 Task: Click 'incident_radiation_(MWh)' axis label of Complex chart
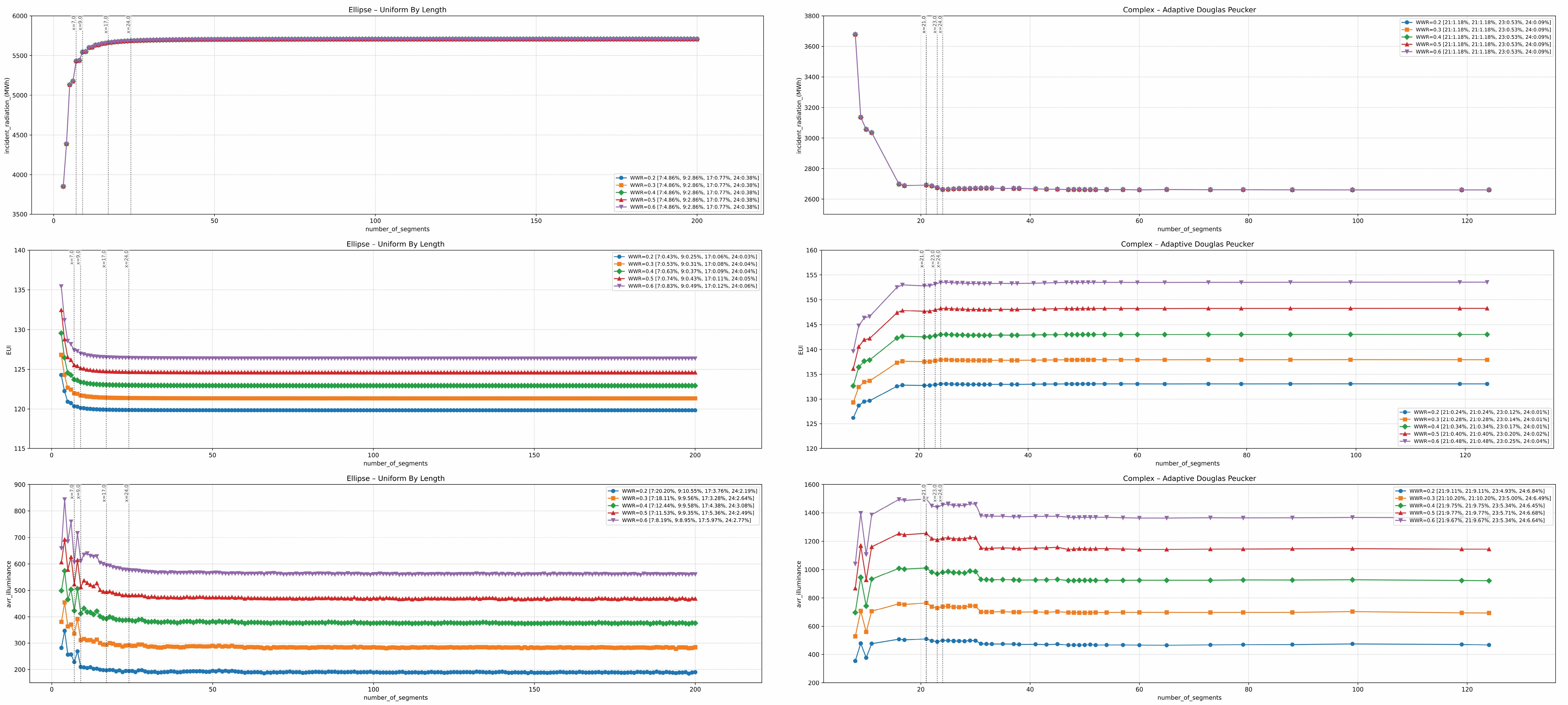tap(799, 115)
